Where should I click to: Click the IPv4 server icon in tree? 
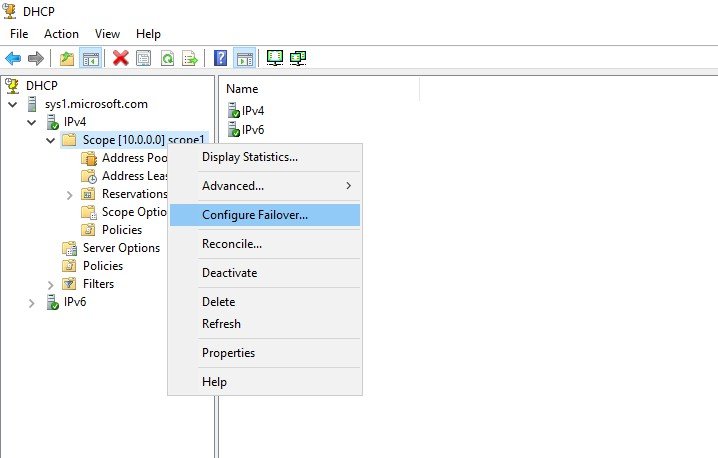(x=53, y=122)
